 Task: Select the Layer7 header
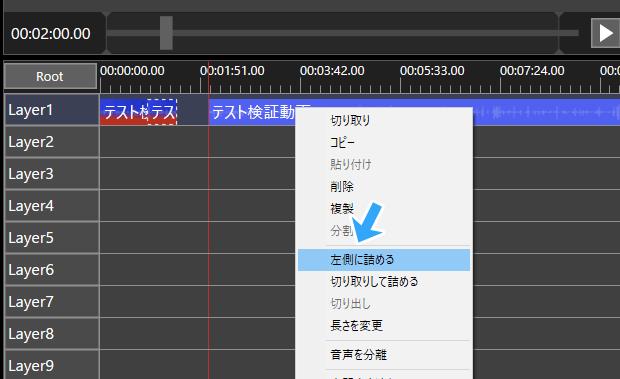click(51, 302)
